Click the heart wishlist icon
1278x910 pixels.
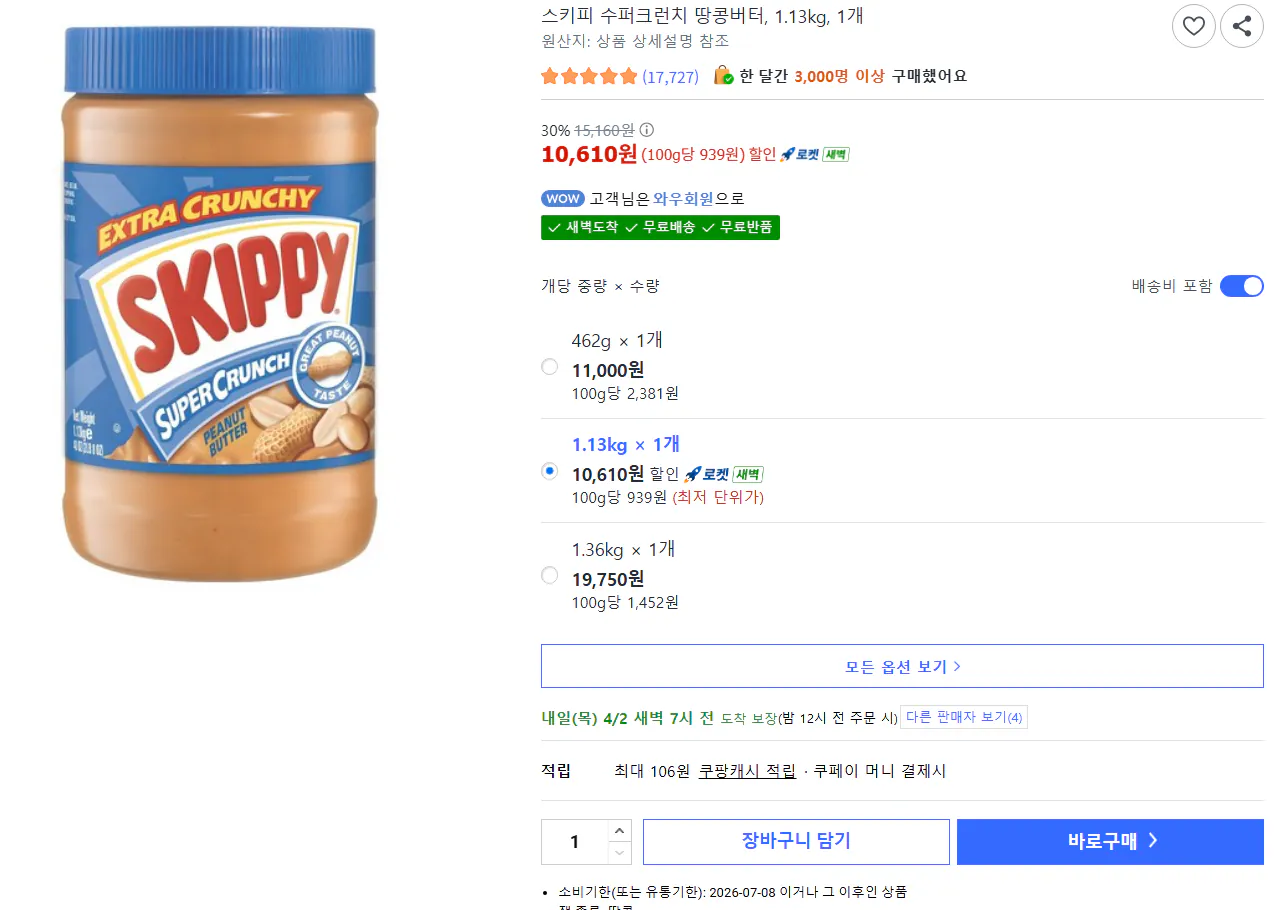pos(1193,26)
